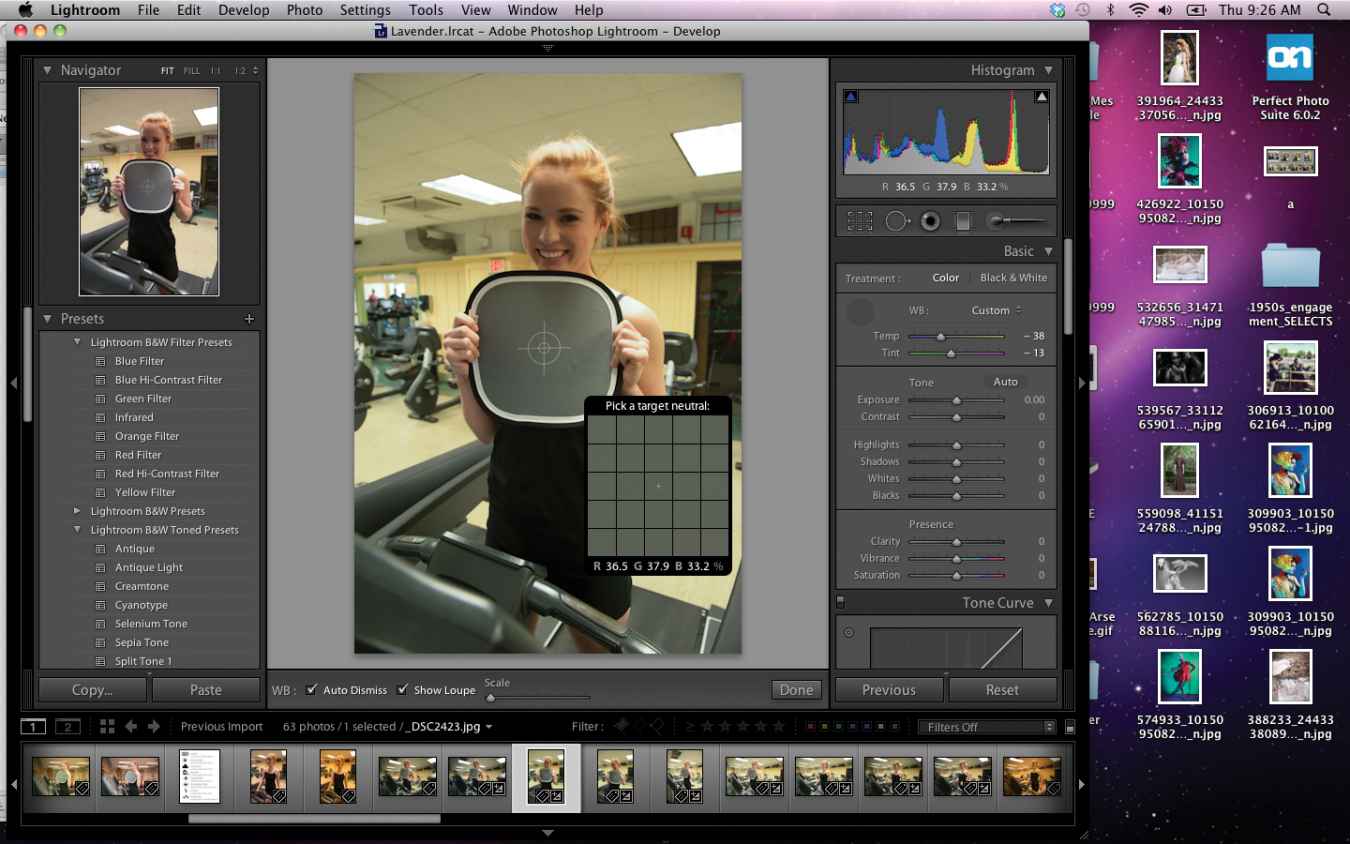Open the WB Custom preset dropdown
Image resolution: width=1350 pixels, height=844 pixels.
tap(996, 310)
